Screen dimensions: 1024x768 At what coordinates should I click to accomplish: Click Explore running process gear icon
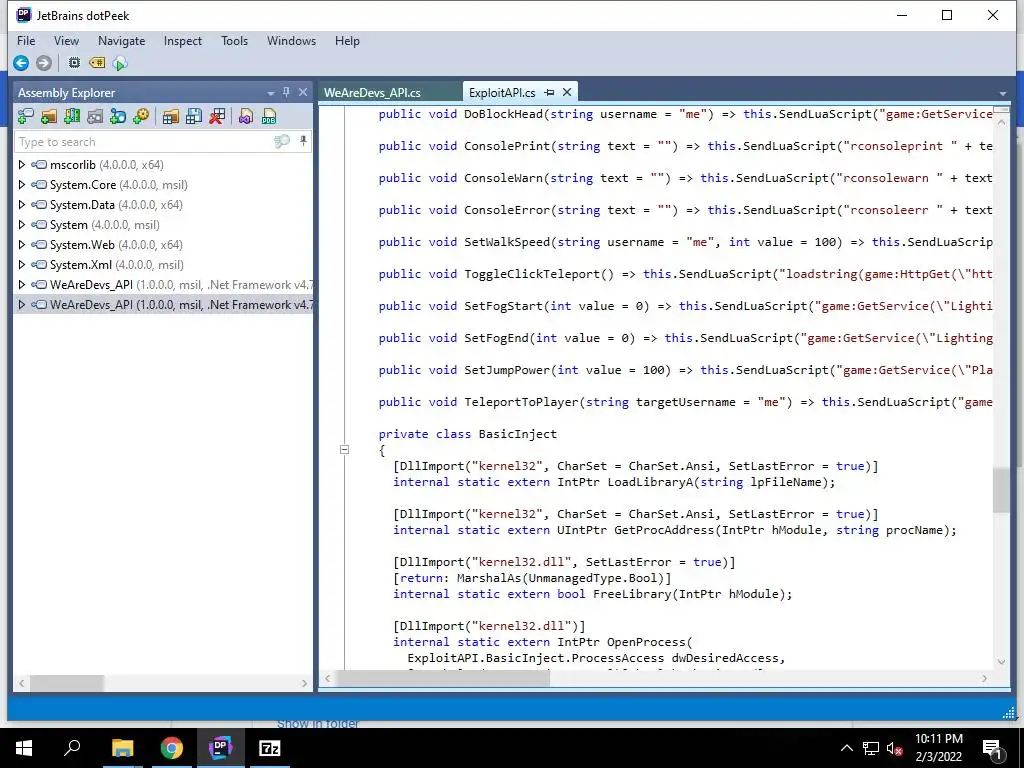click(140, 116)
